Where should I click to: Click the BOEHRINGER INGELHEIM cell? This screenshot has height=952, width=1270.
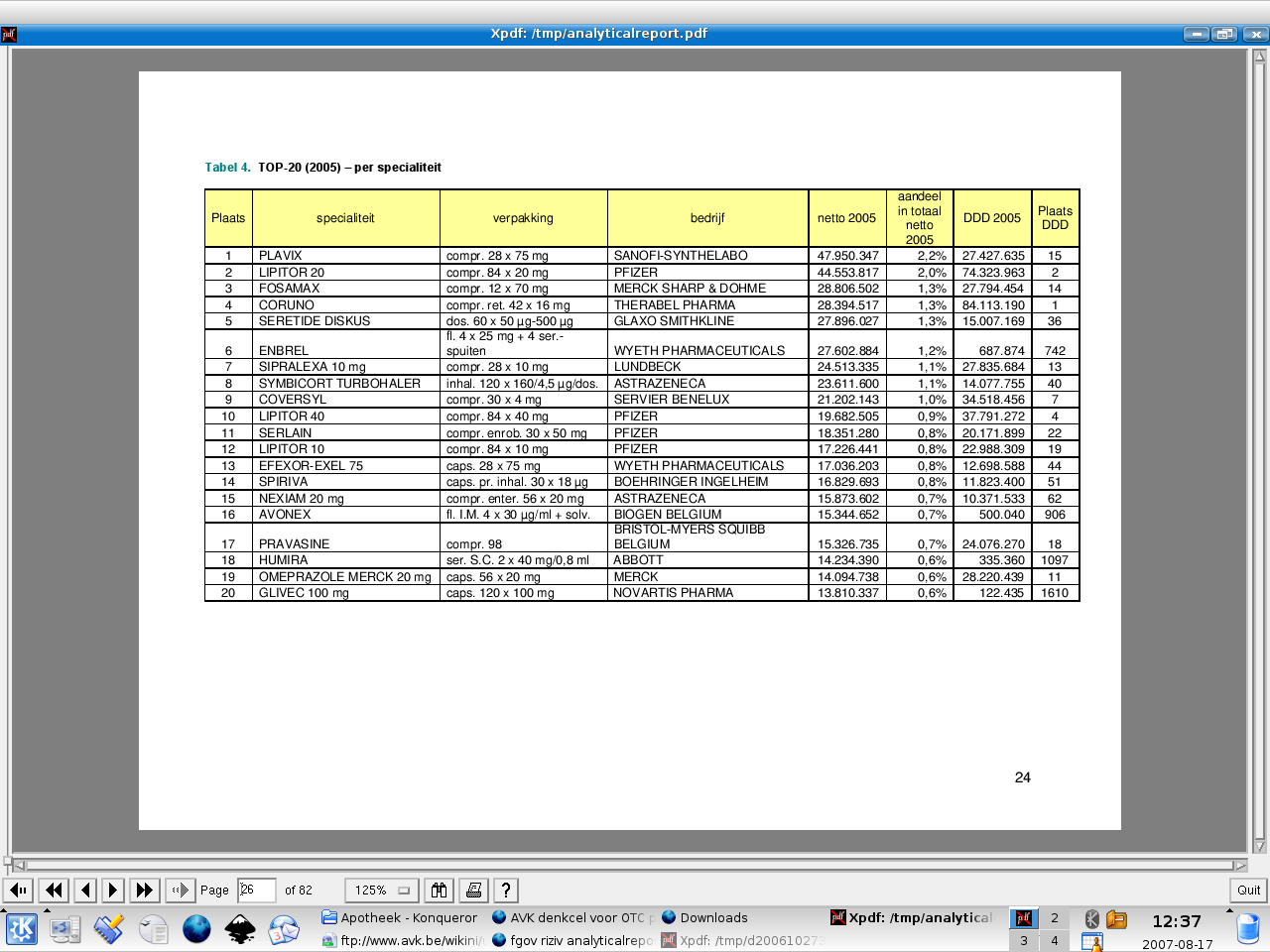click(707, 482)
